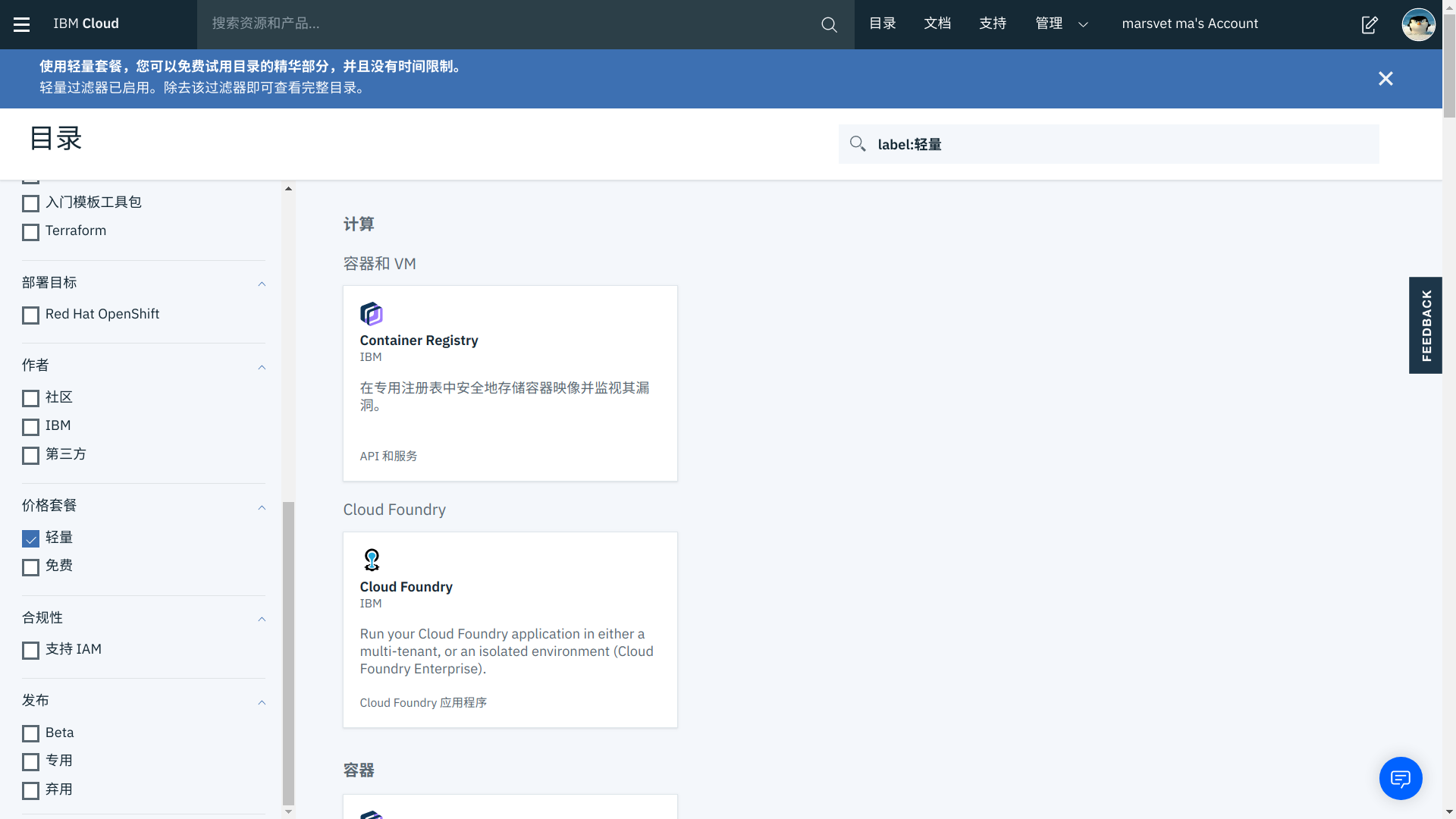Screen dimensions: 1456x819
Task: Check the 专用 release filter
Action: [x=30, y=761]
